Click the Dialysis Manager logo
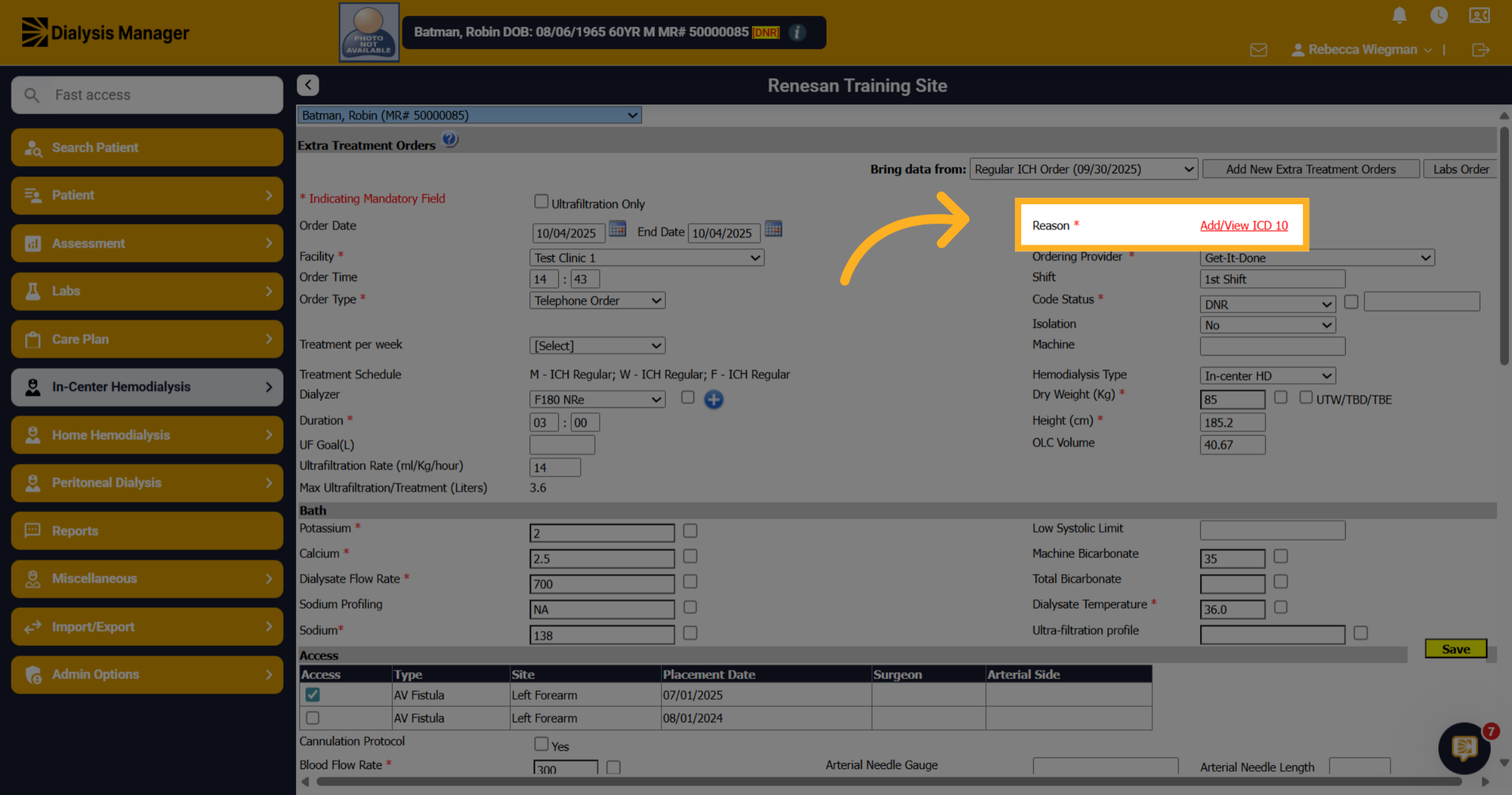The width and height of the screenshot is (1512, 795). coord(105,32)
